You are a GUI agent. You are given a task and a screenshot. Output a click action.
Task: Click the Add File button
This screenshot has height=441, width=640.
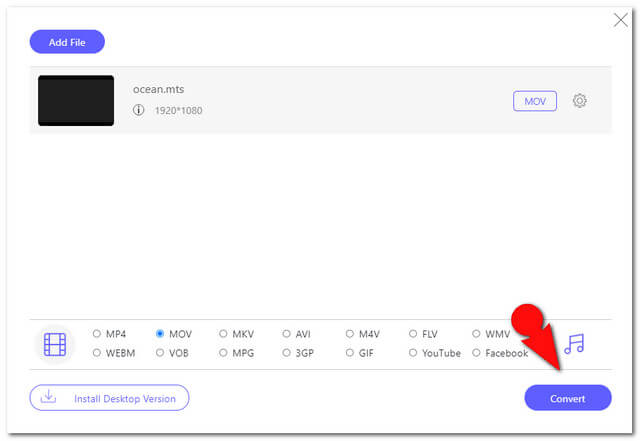[67, 42]
